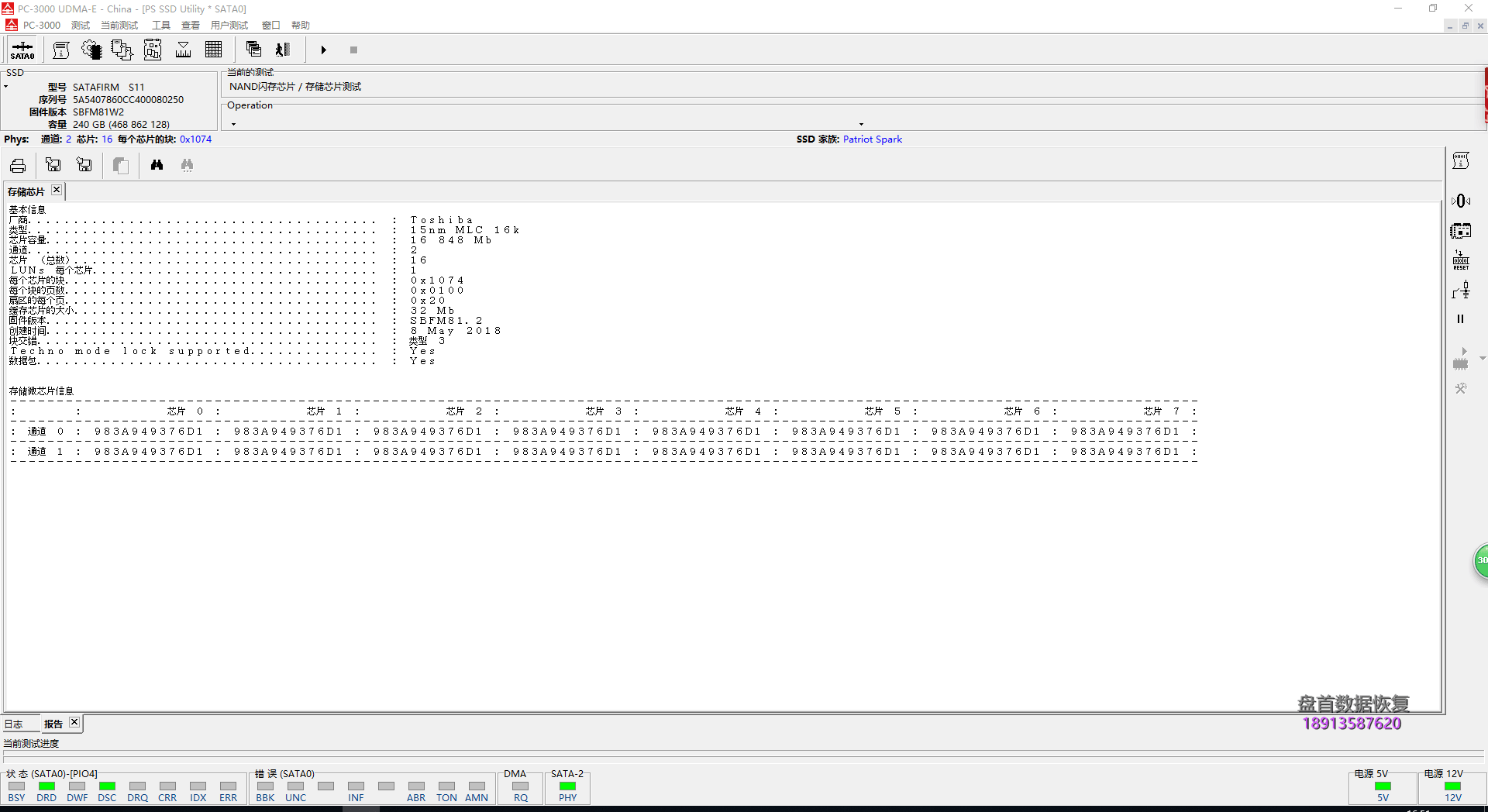The height and width of the screenshot is (812, 1488).
Task: Close the 报告 tab
Action: coord(74,722)
